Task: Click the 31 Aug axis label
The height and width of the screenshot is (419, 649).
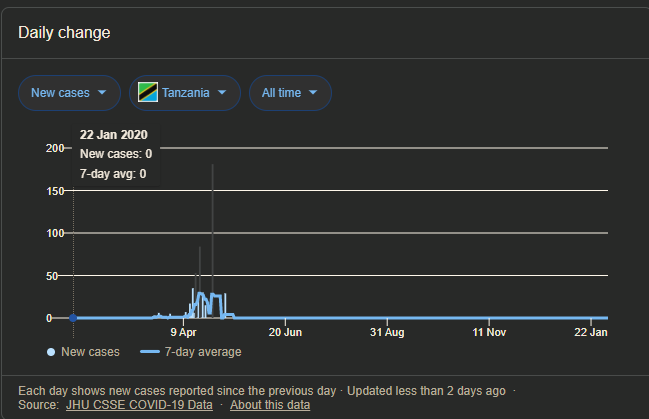Action: [x=387, y=332]
